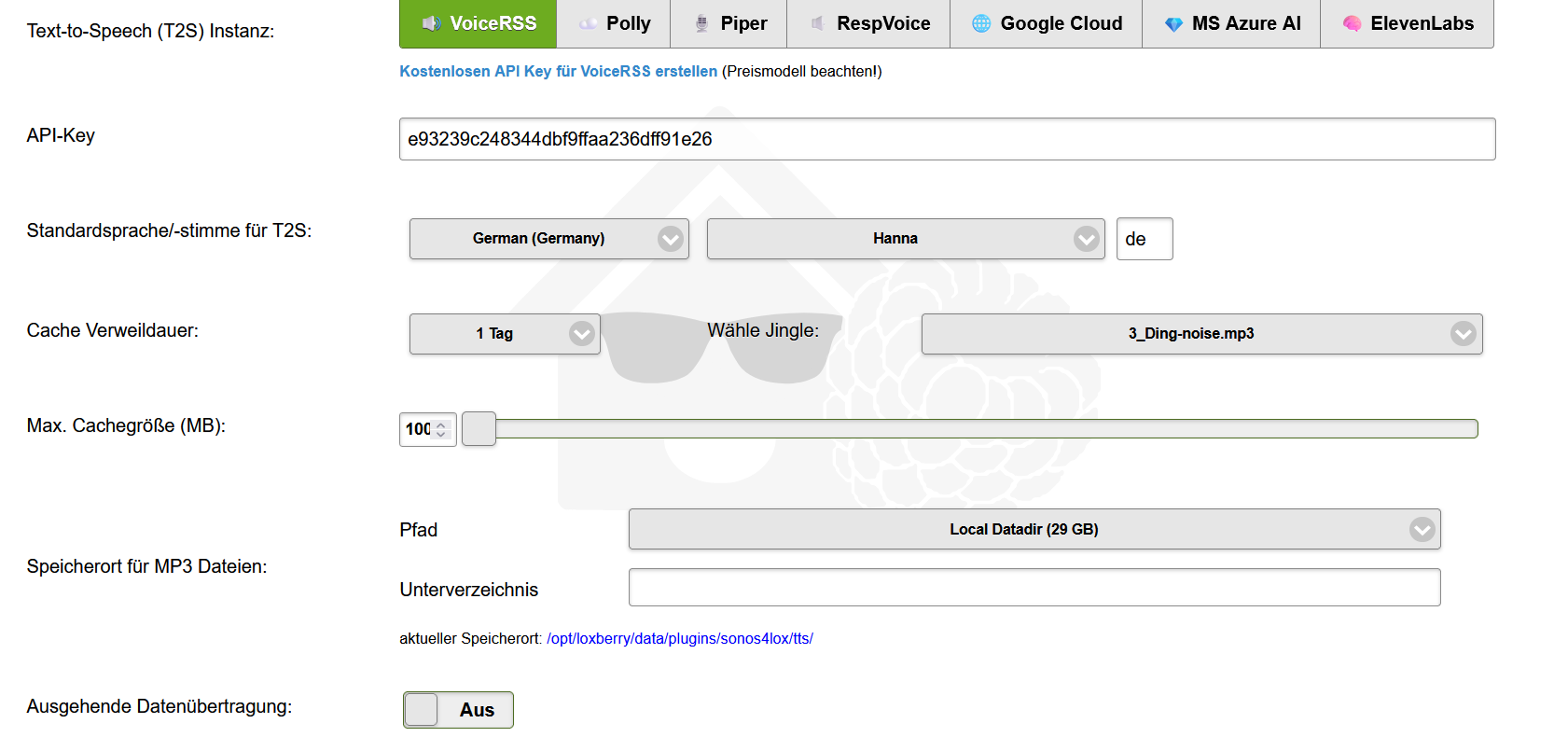This screenshot has width=1568, height=737.
Task: Expand the 3_Ding-noise.mp3 jingle dropdown
Action: pos(1202,334)
